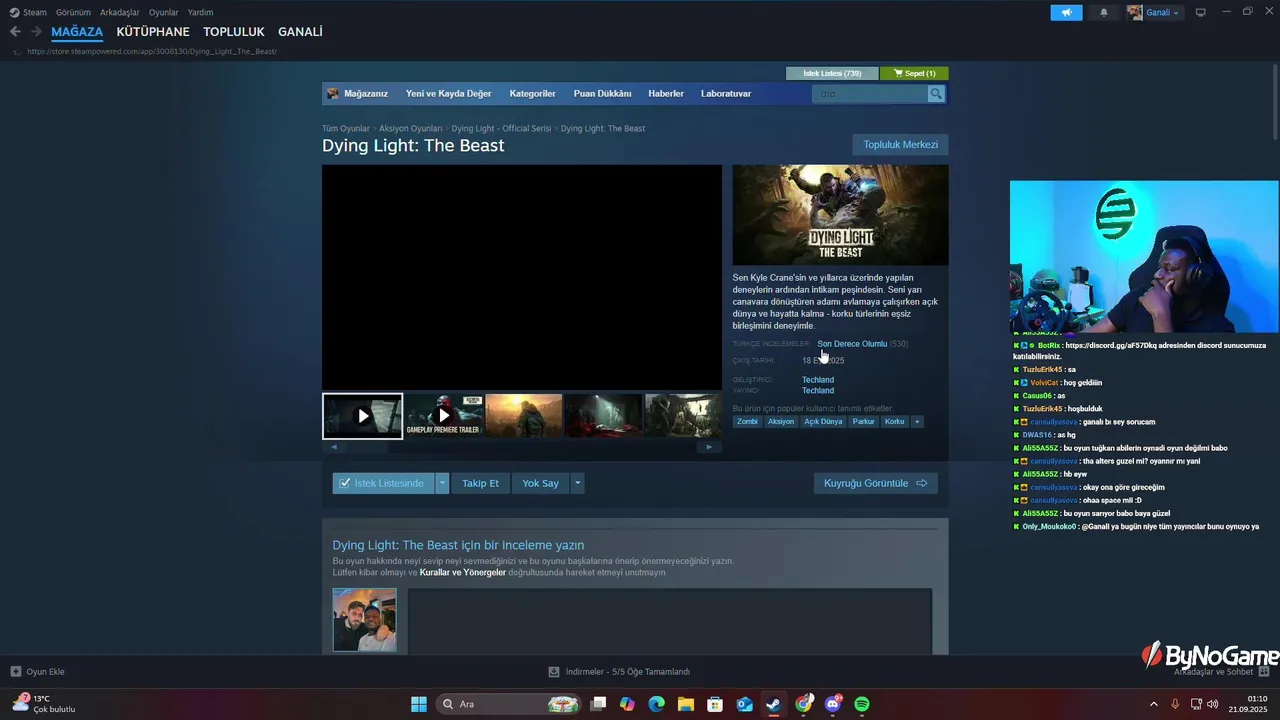Open Spotify from the taskbar
The image size is (1280, 720).
862,704
